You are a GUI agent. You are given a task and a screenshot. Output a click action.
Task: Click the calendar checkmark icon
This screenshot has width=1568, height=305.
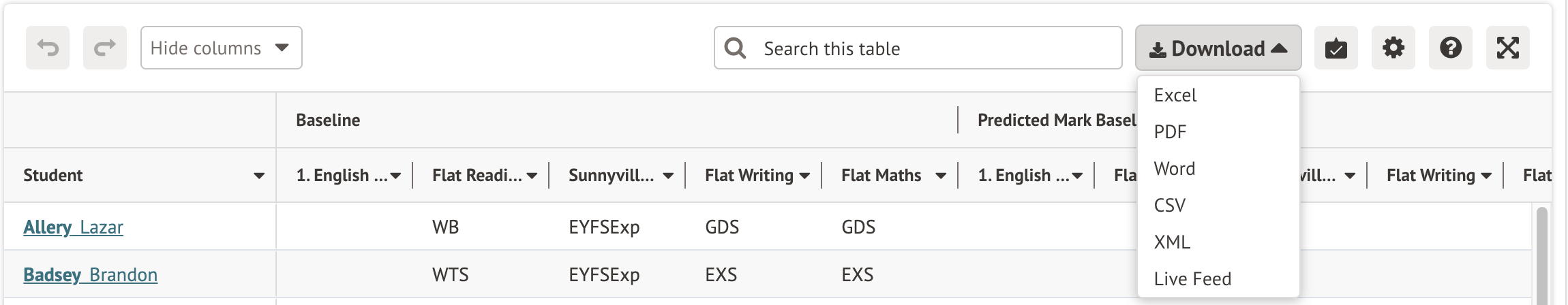click(1336, 48)
